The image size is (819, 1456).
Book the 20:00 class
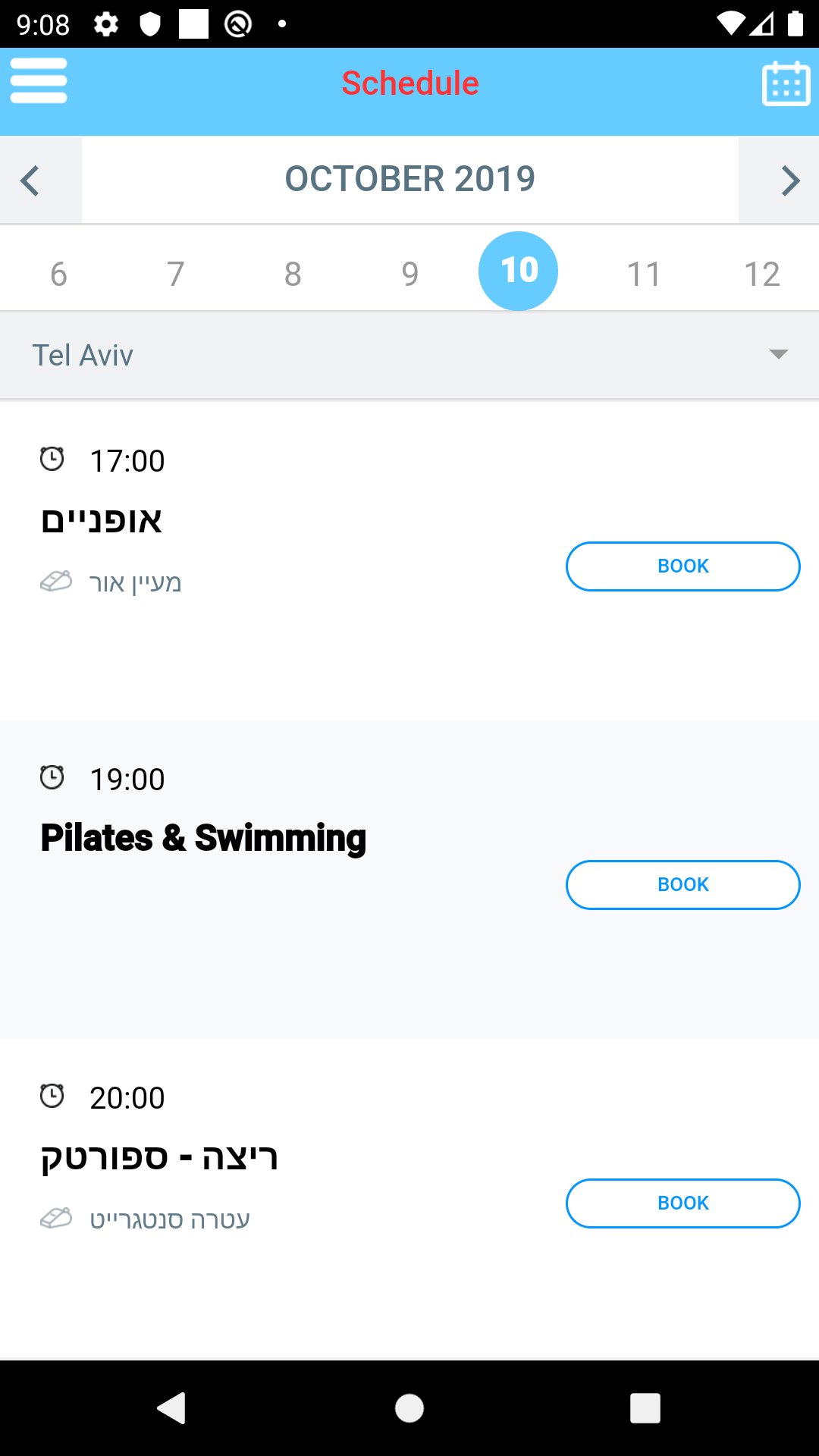[682, 1203]
